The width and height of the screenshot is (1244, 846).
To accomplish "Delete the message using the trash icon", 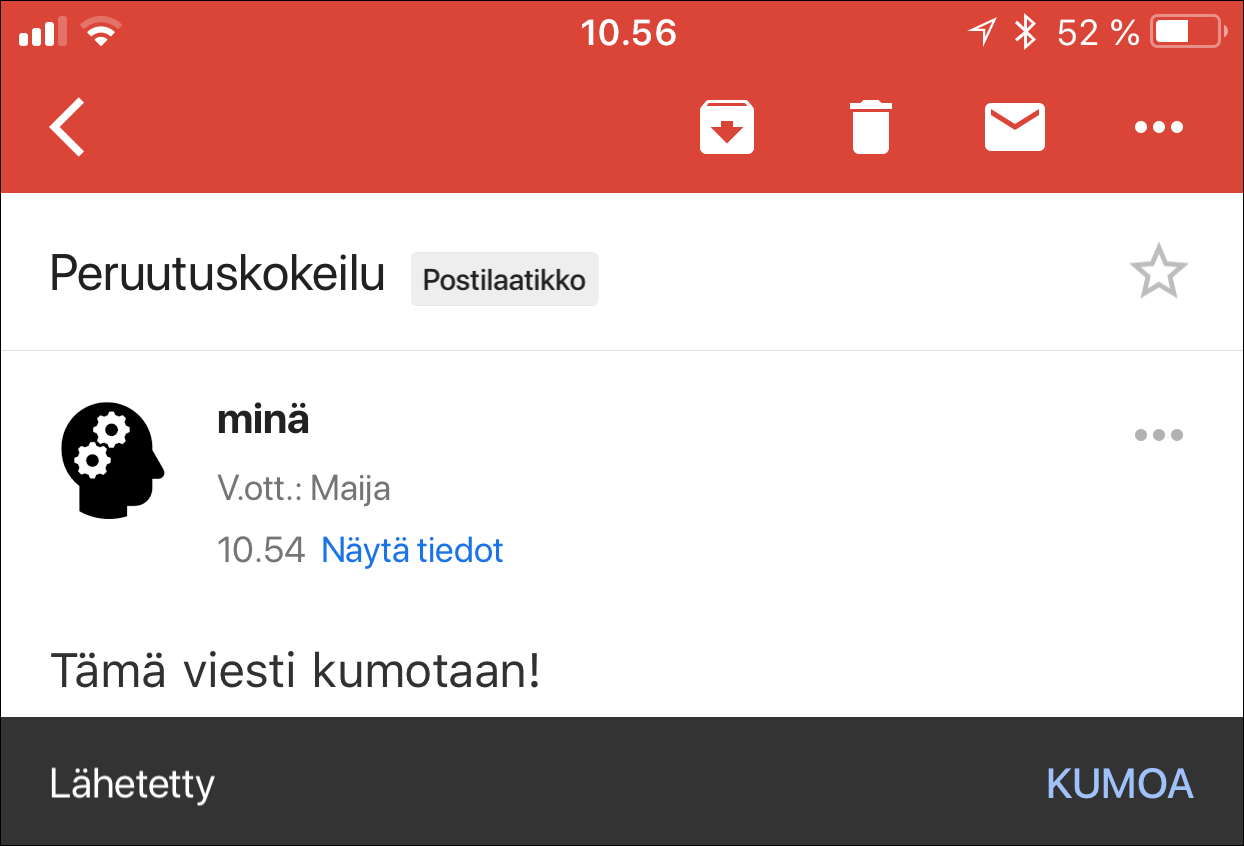I will click(x=870, y=126).
